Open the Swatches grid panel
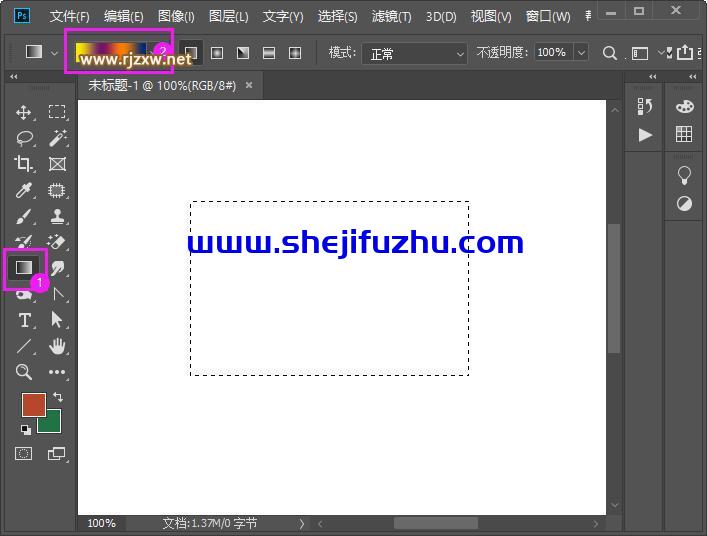Screen dimensions: 707x536 (x=684, y=134)
